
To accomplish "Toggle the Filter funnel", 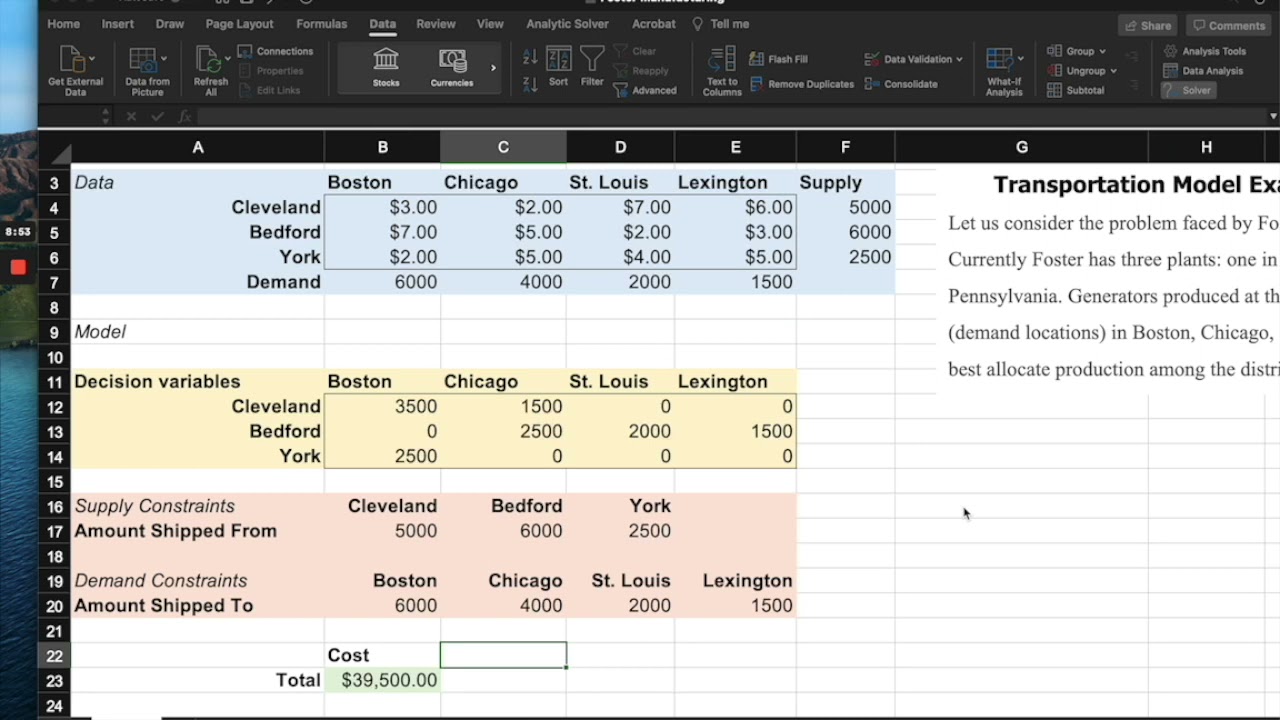I will pyautogui.click(x=592, y=67).
